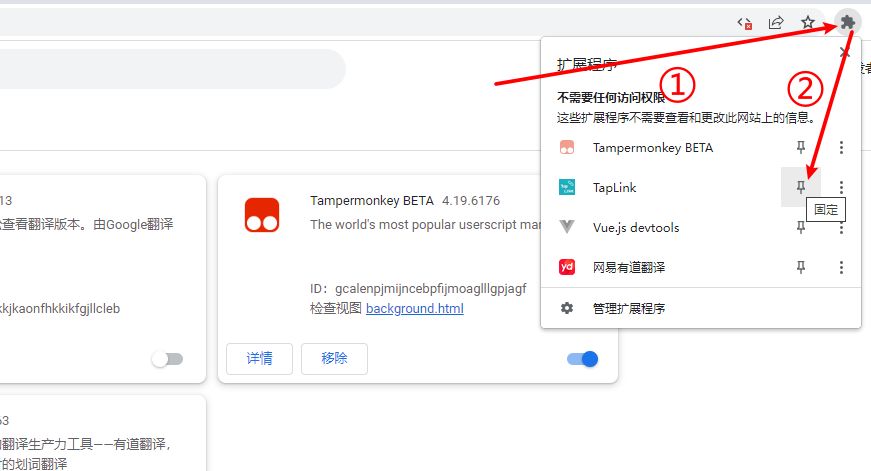Click the 扩展程序 popup title
This screenshot has height=471, width=871.
point(587,65)
